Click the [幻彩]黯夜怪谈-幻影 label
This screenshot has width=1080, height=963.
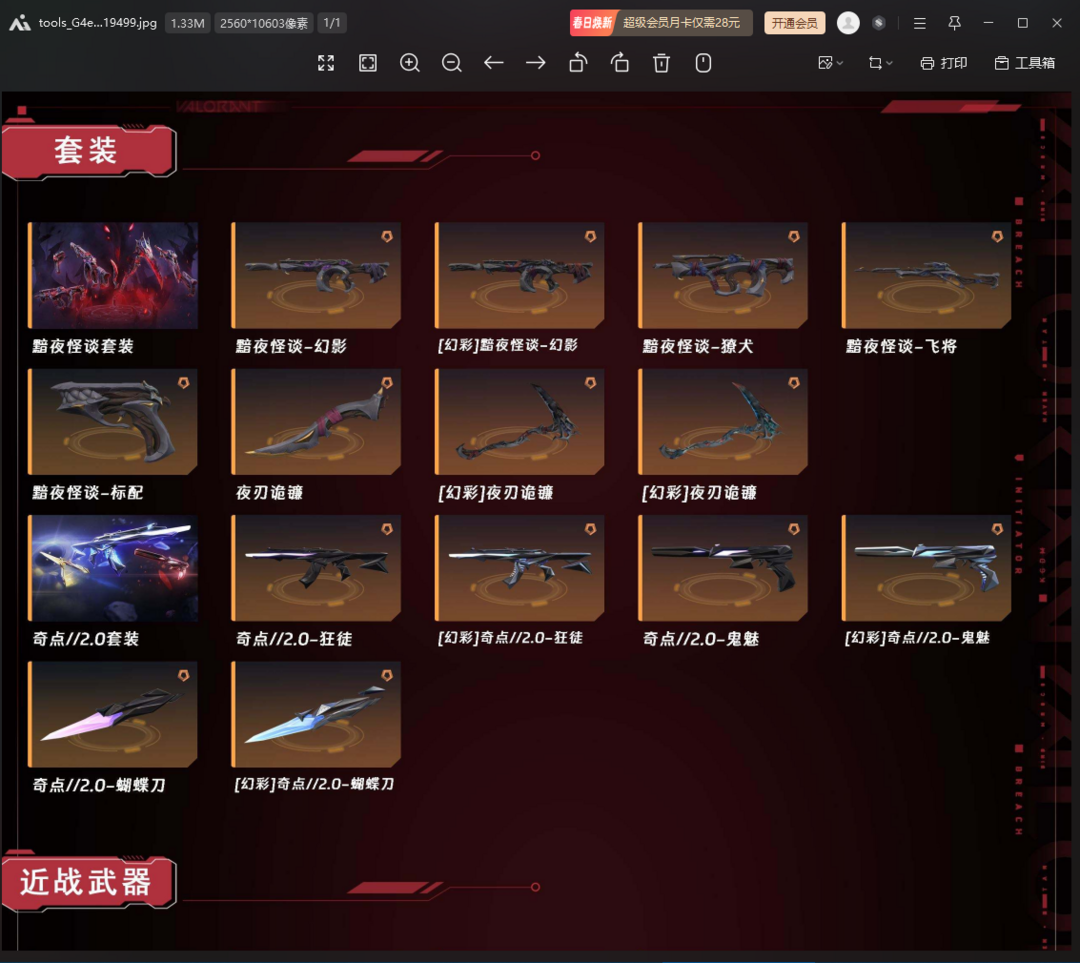(x=508, y=345)
